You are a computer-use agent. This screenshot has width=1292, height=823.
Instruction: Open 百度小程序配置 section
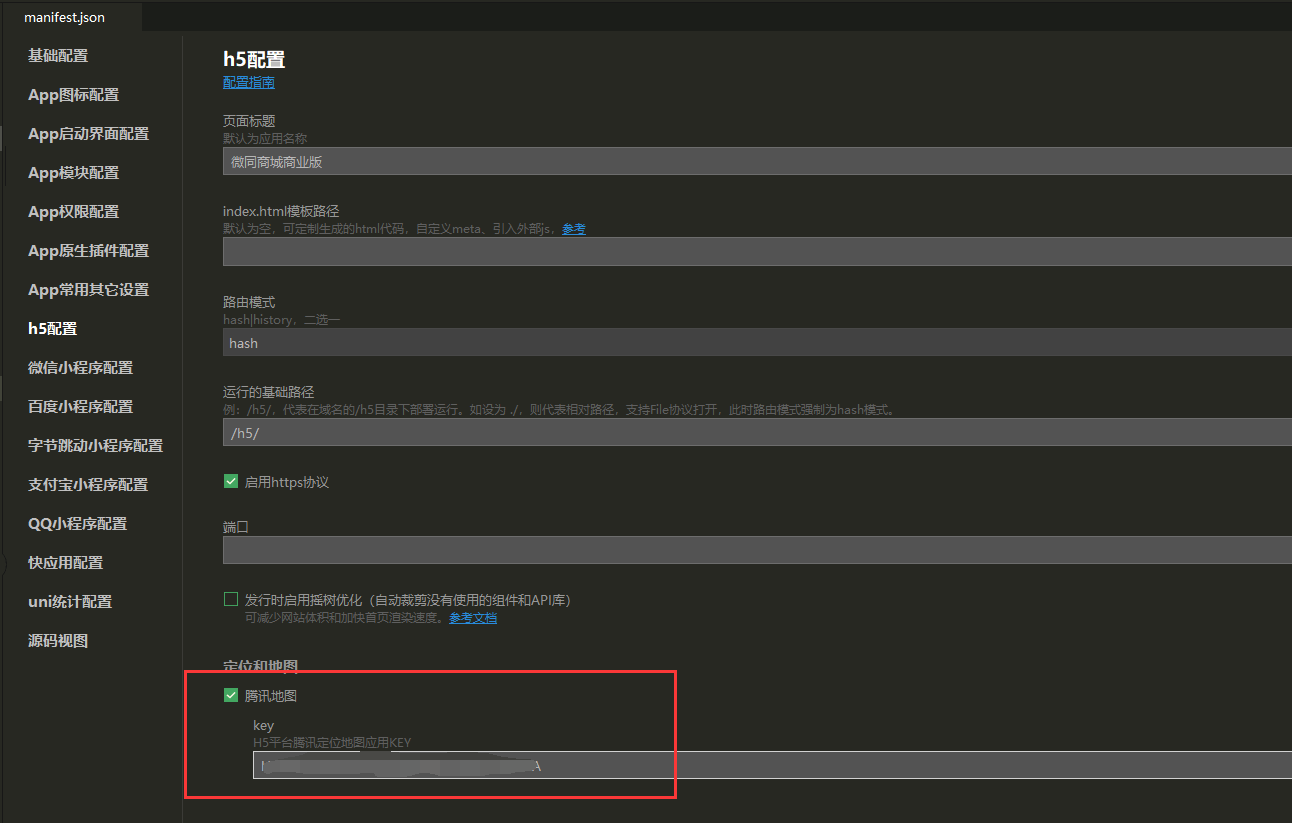click(x=80, y=407)
